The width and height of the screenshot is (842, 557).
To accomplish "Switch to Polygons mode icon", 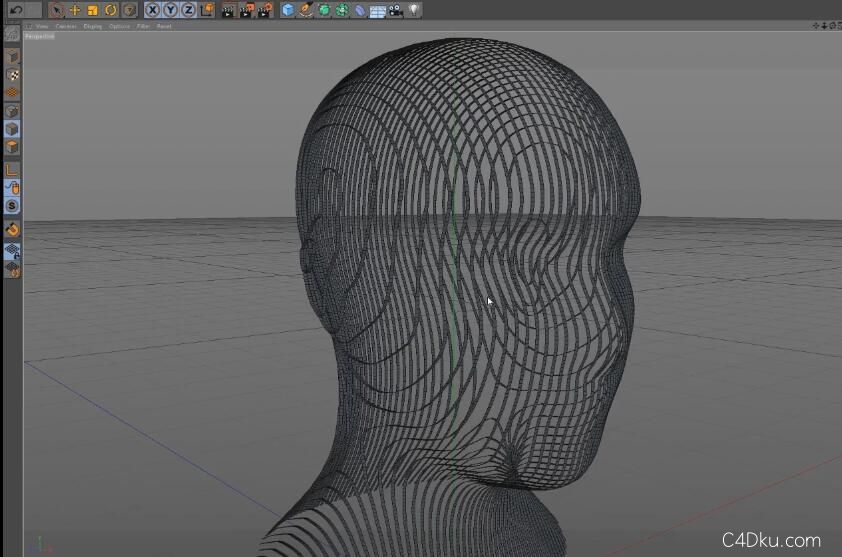I will click(x=12, y=147).
